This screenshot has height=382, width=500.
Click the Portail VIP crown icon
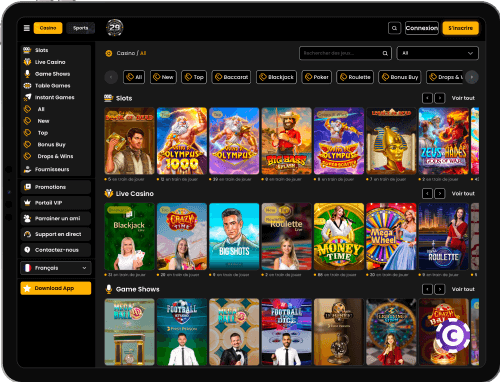point(27,203)
